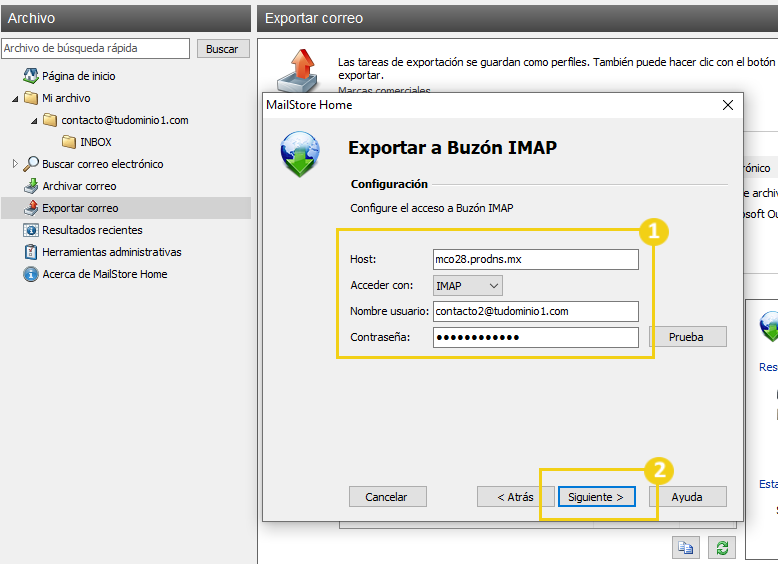Click the contacto@tudominio1.com folder icon
This screenshot has height=564, width=778.
pos(50,120)
